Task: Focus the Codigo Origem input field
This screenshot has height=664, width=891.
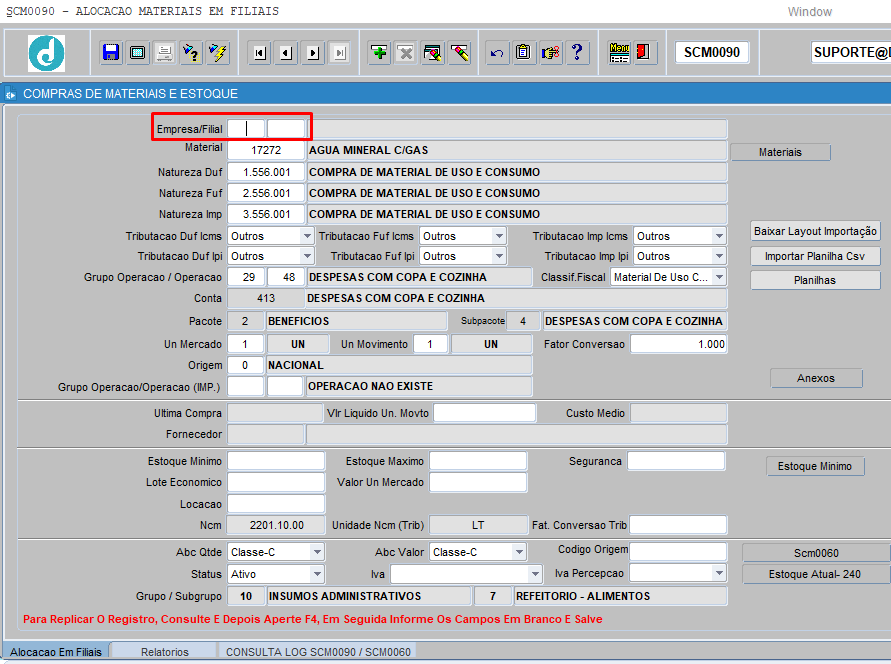Action: tap(678, 551)
